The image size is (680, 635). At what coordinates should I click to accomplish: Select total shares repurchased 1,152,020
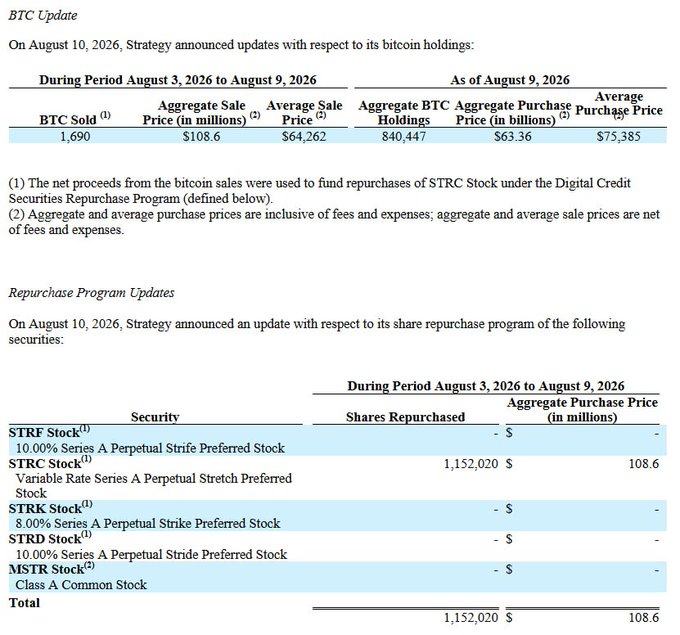coord(471,618)
